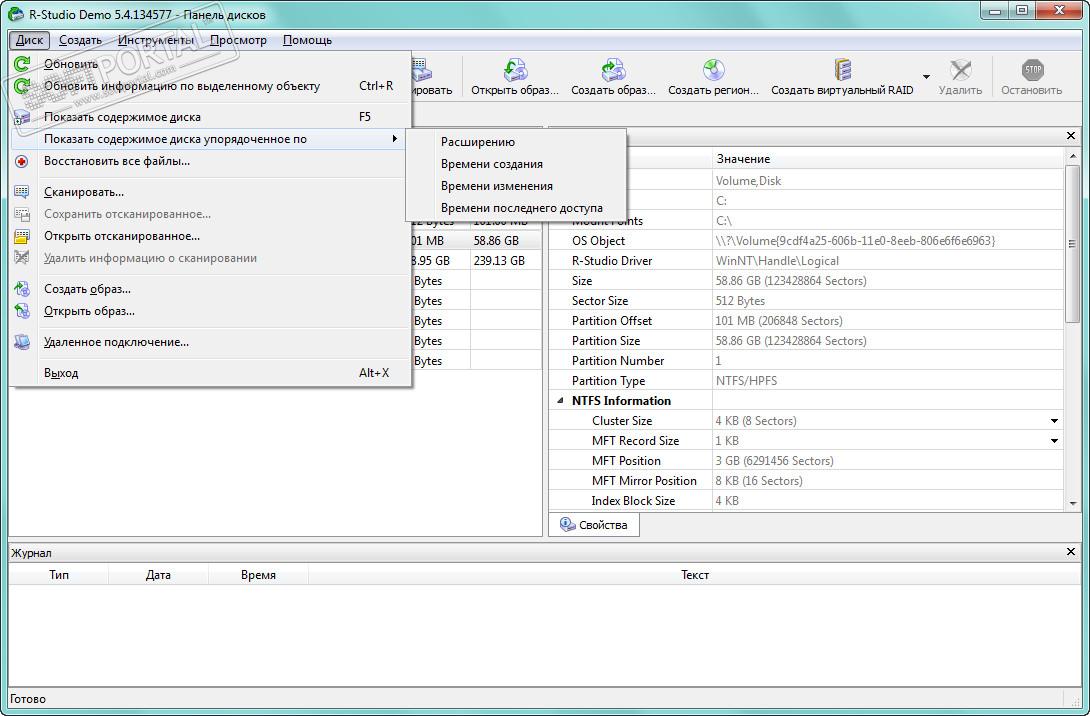
Task: Click the Текст column header in Журнал
Action: [x=694, y=575]
